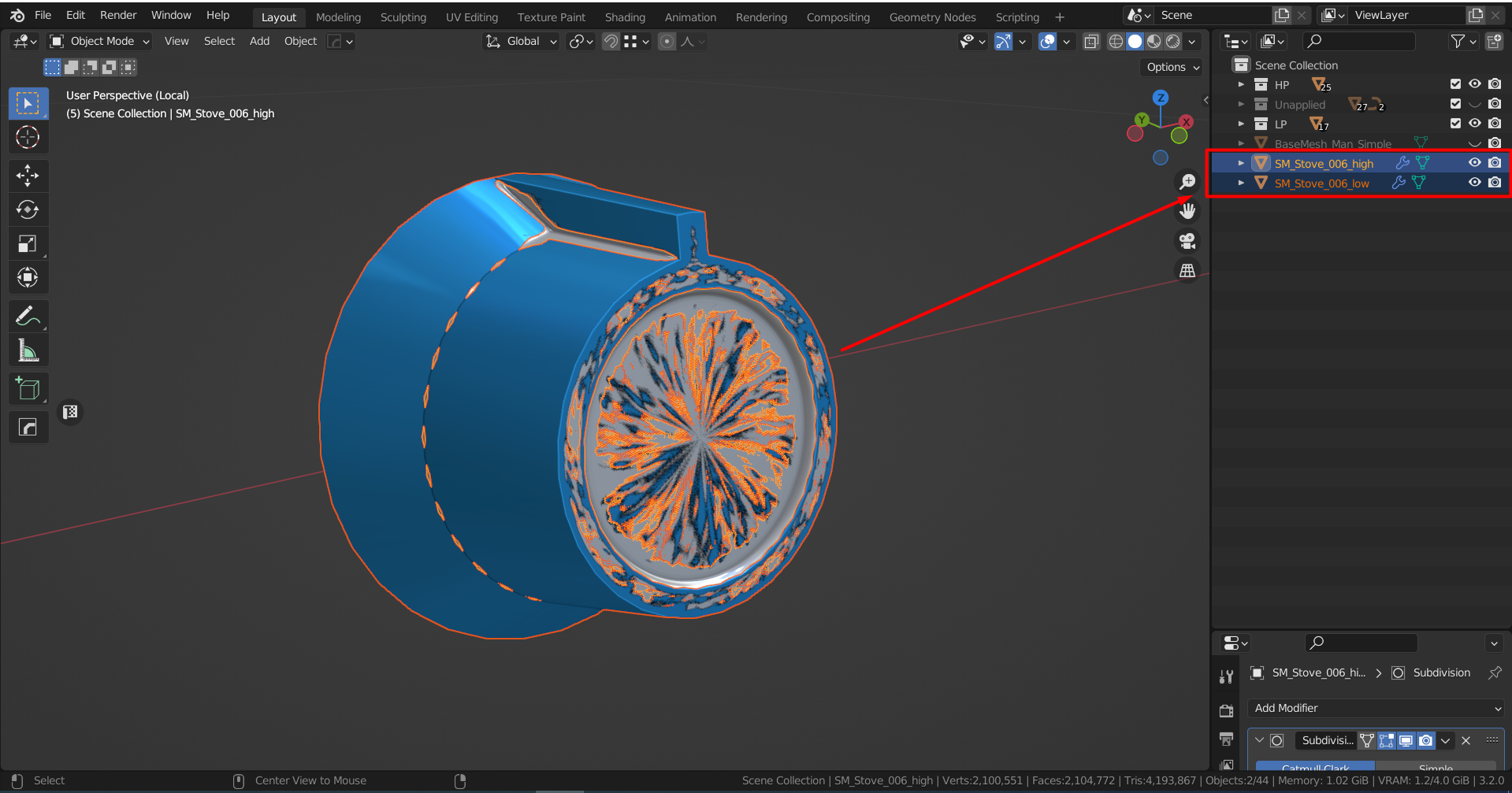Image resolution: width=1512 pixels, height=793 pixels.
Task: Remove the Subdivision modifier
Action: [x=1466, y=740]
